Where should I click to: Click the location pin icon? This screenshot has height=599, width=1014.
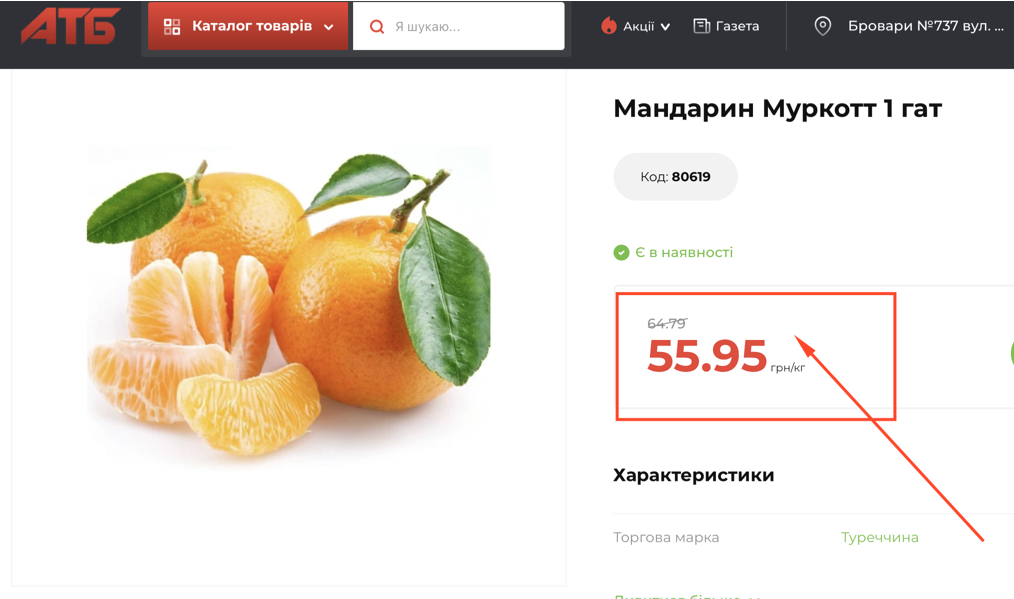822,26
